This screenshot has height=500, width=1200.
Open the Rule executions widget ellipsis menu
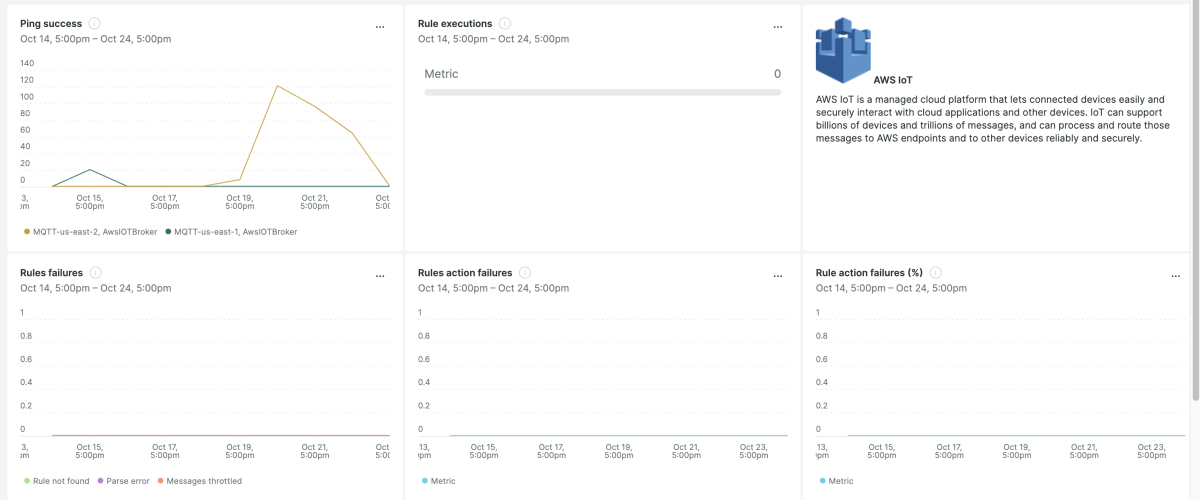click(778, 27)
